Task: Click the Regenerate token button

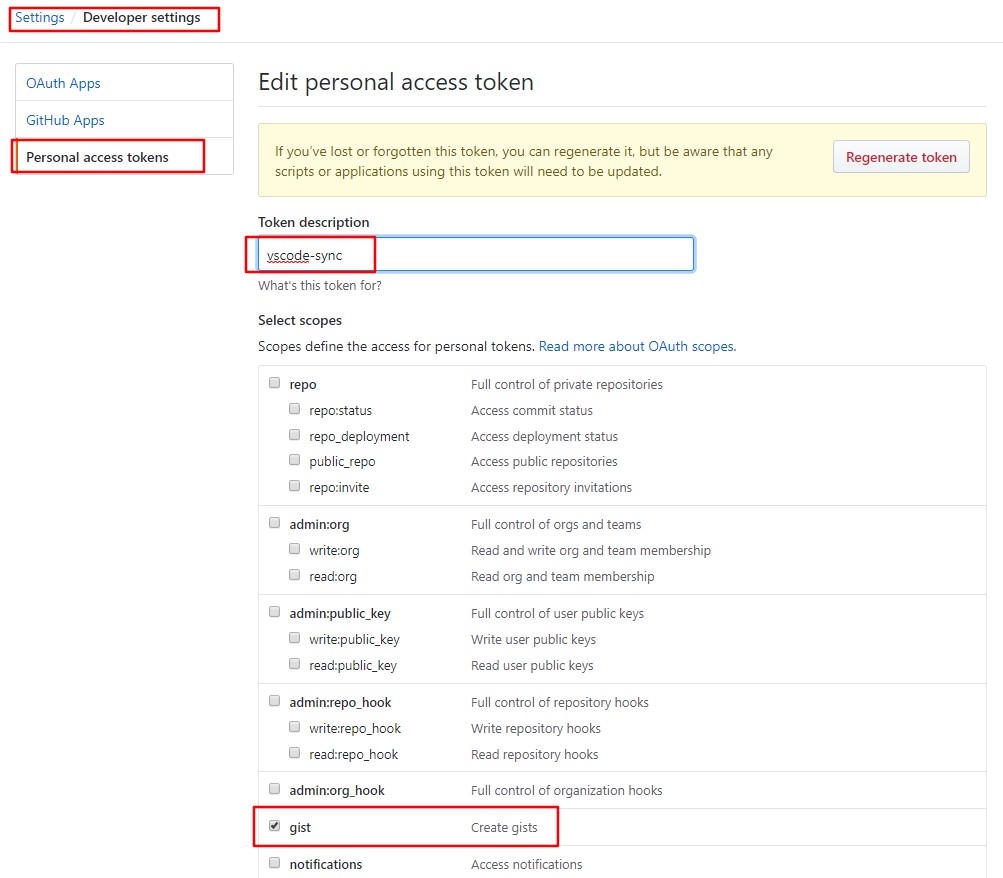Action: coord(901,157)
